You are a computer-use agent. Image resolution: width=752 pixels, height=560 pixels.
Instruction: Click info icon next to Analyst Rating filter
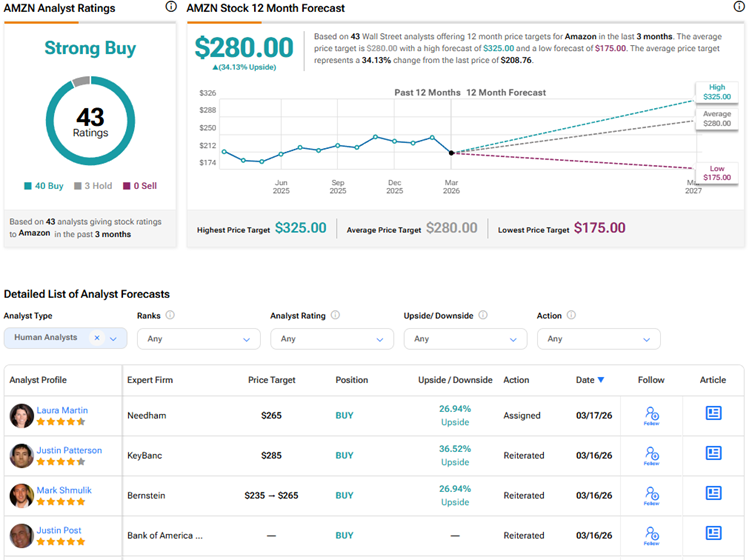(335, 316)
